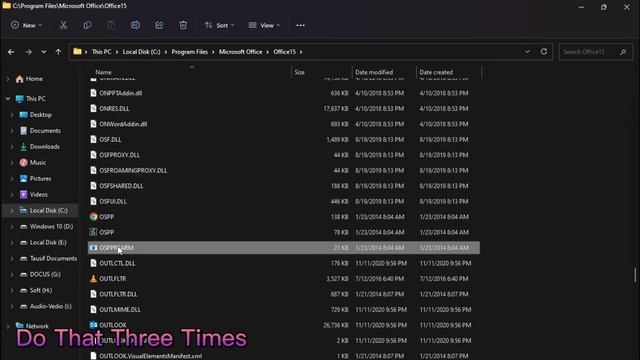Viewport: 640px width, 360px height.
Task: Open Documents in the navigation pane
Action: (45, 131)
